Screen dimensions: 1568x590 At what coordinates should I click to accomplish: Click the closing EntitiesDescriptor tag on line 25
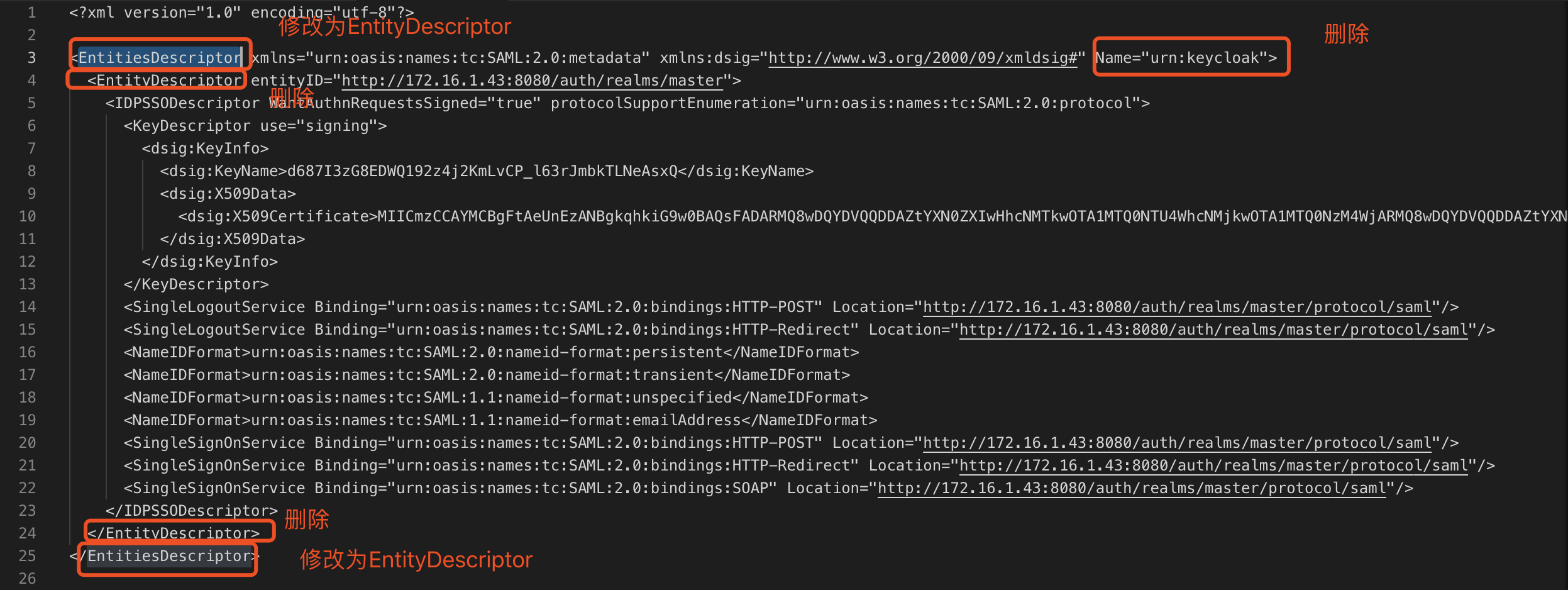168,556
